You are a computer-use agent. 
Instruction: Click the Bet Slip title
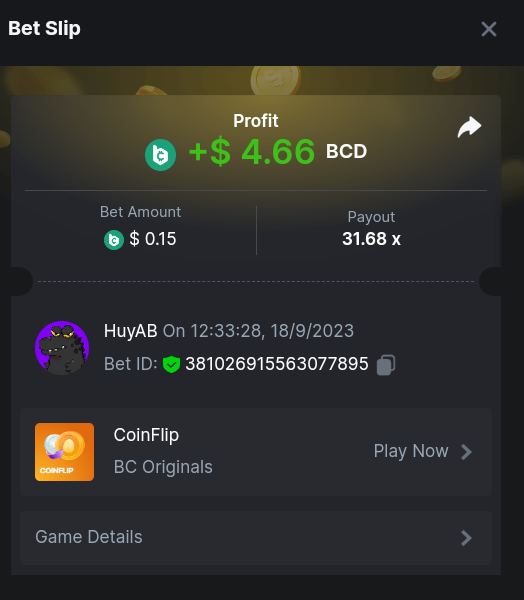click(x=44, y=29)
